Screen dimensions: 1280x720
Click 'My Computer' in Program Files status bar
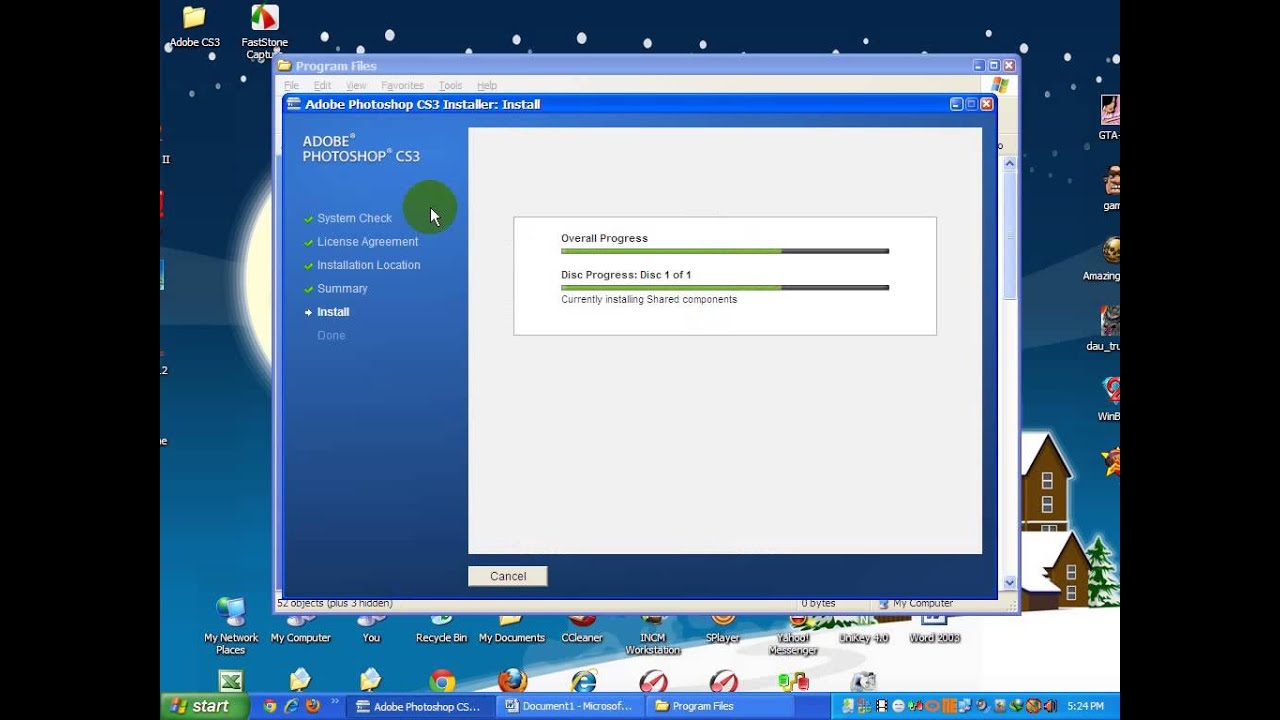[923, 604]
